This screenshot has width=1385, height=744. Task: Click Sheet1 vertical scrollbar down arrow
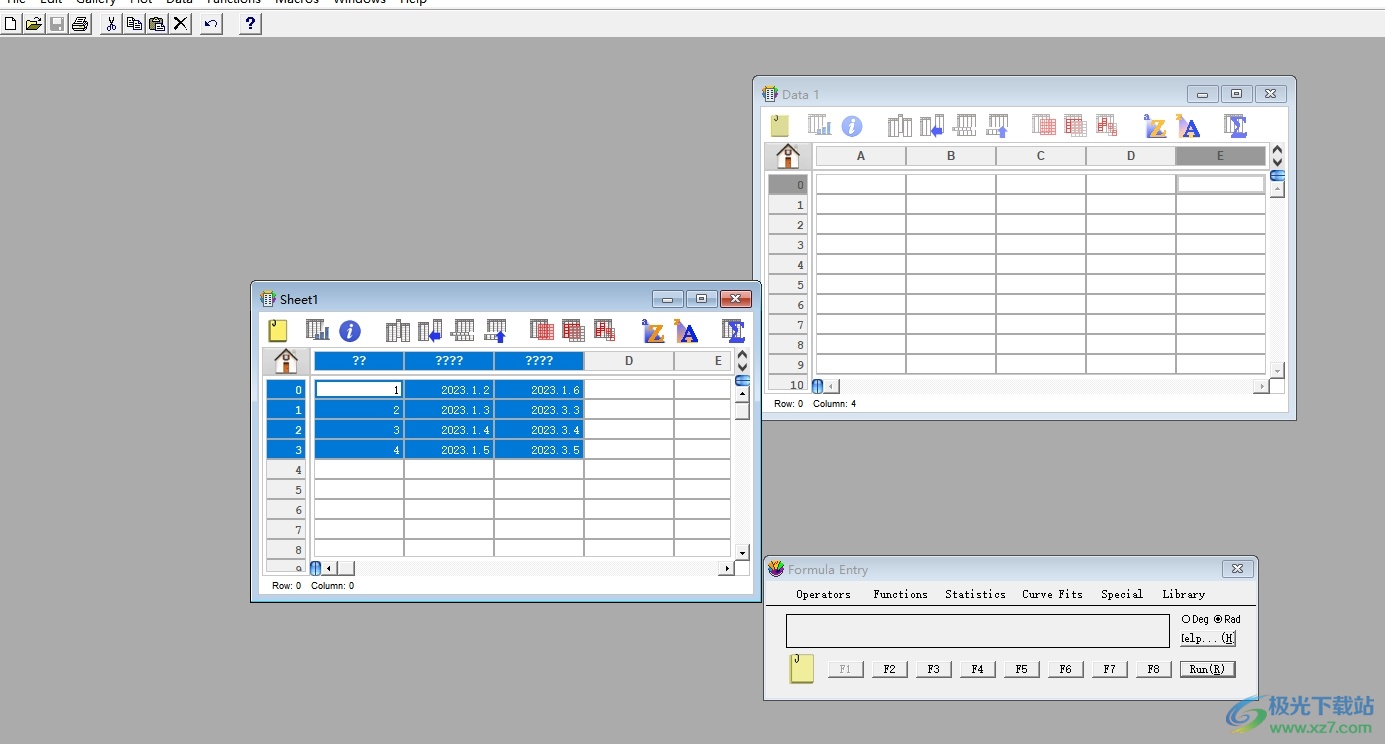742,553
